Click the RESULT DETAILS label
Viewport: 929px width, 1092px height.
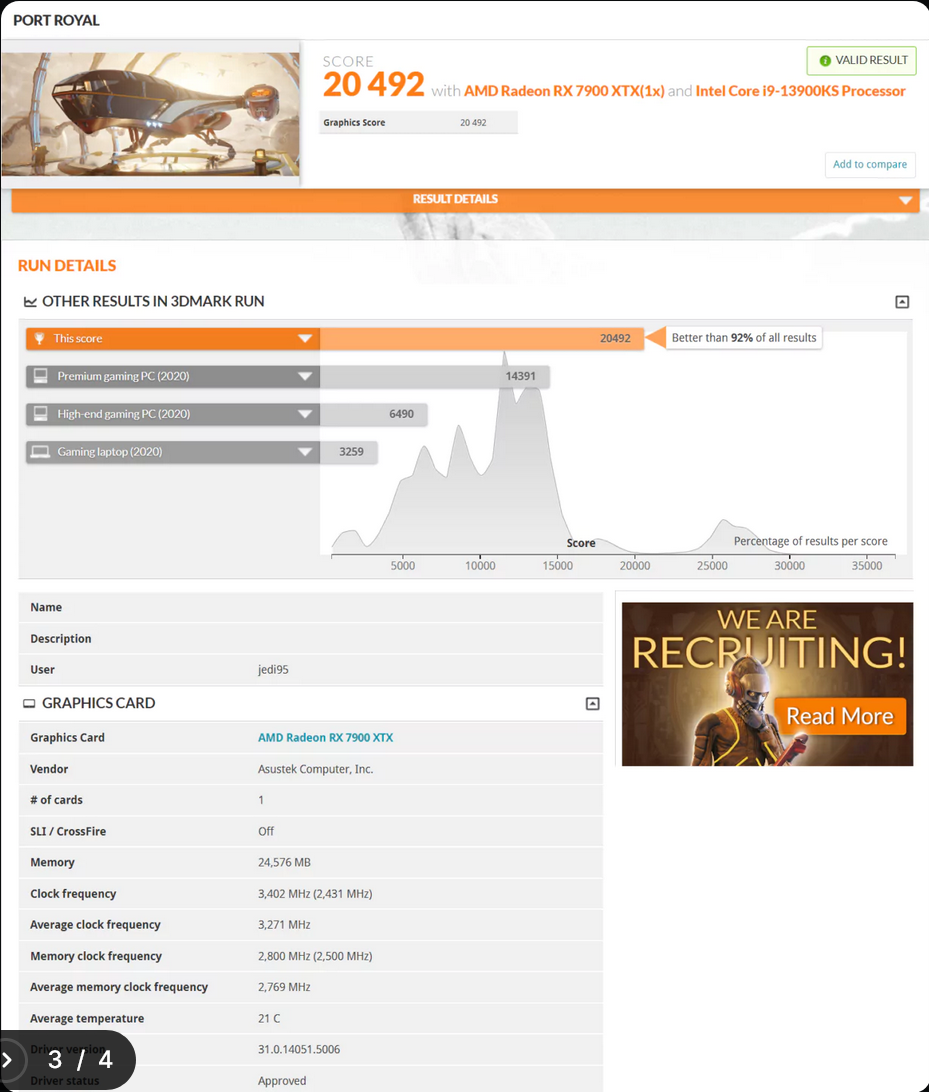455,199
